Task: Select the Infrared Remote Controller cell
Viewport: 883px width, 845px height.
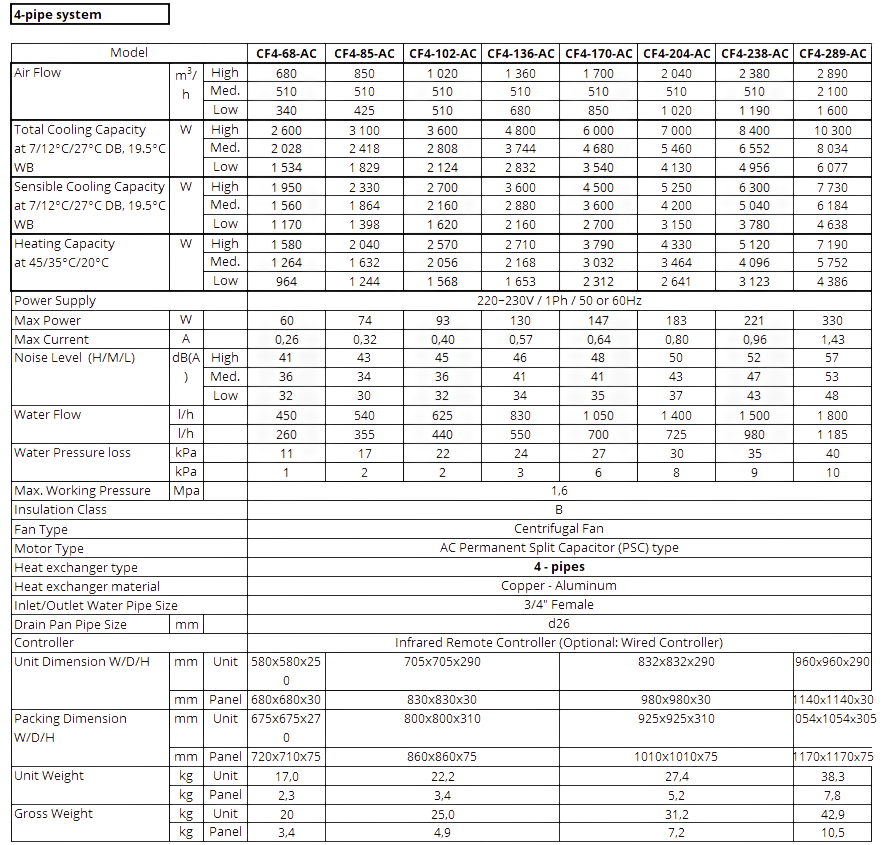Action: point(559,643)
